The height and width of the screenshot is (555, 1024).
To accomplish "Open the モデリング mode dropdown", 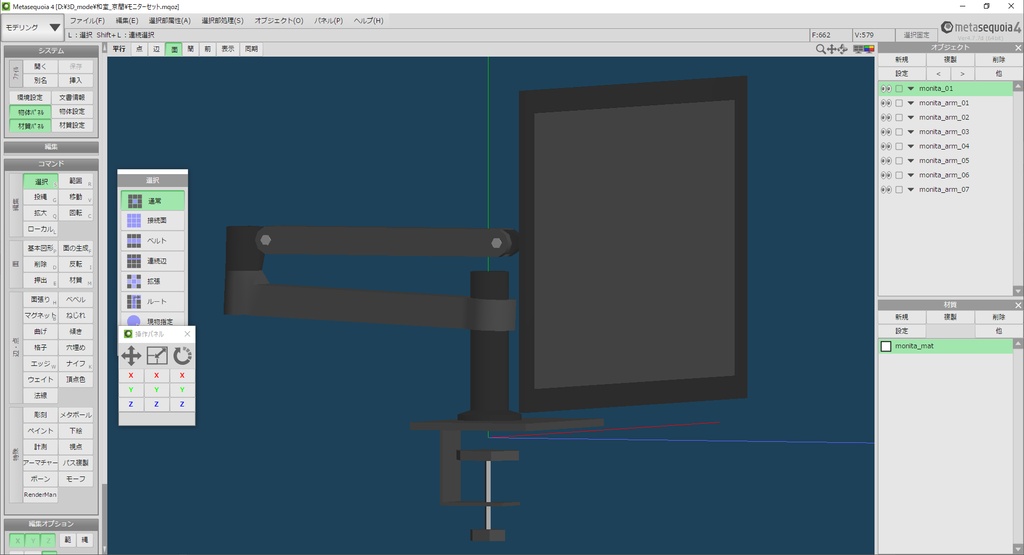I will pyautogui.click(x=33, y=28).
